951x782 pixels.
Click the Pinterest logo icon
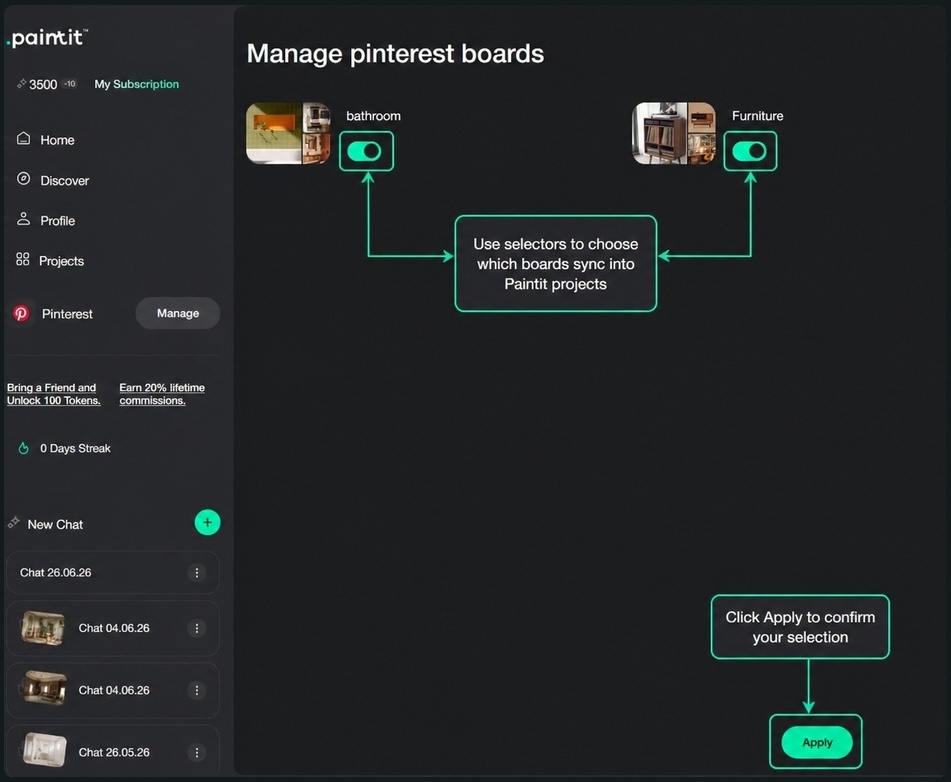point(21,313)
